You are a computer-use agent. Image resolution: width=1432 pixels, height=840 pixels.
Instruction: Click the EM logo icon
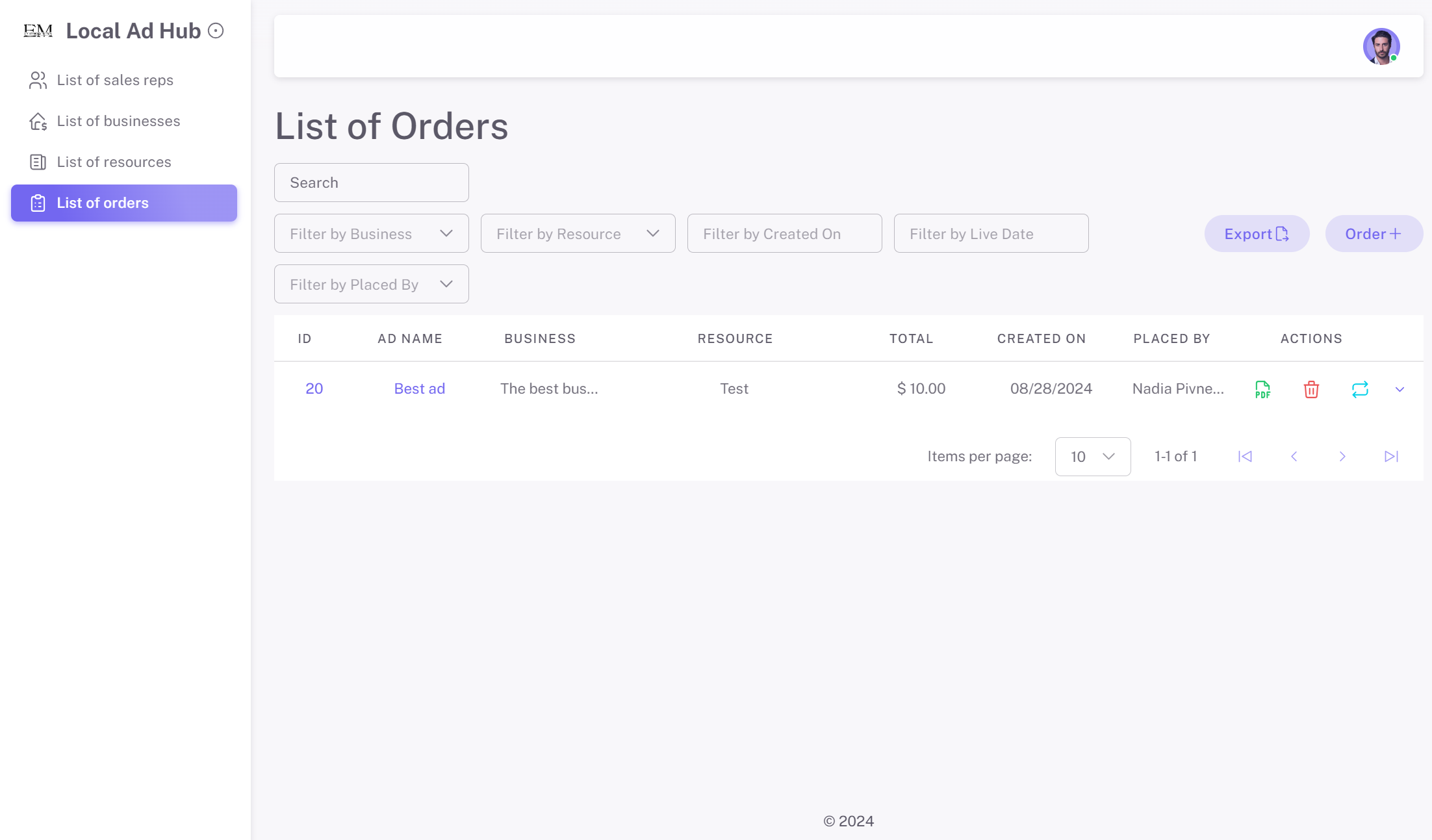click(38, 31)
